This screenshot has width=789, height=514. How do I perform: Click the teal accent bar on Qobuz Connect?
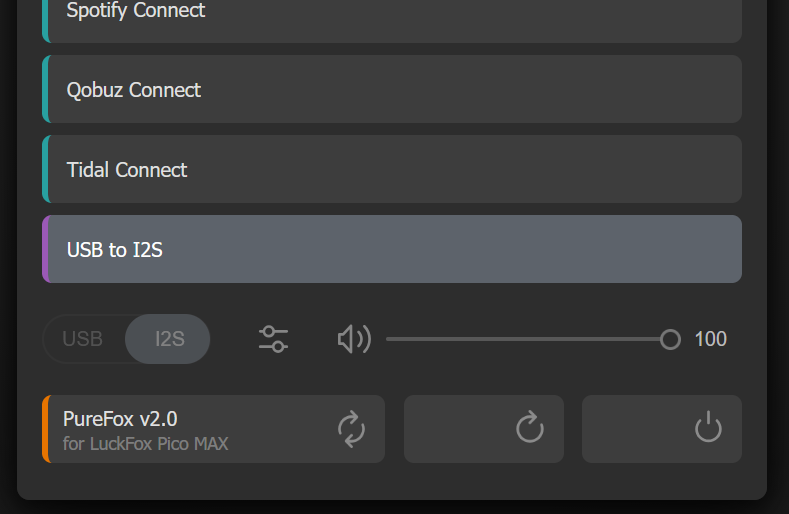click(x=46, y=89)
